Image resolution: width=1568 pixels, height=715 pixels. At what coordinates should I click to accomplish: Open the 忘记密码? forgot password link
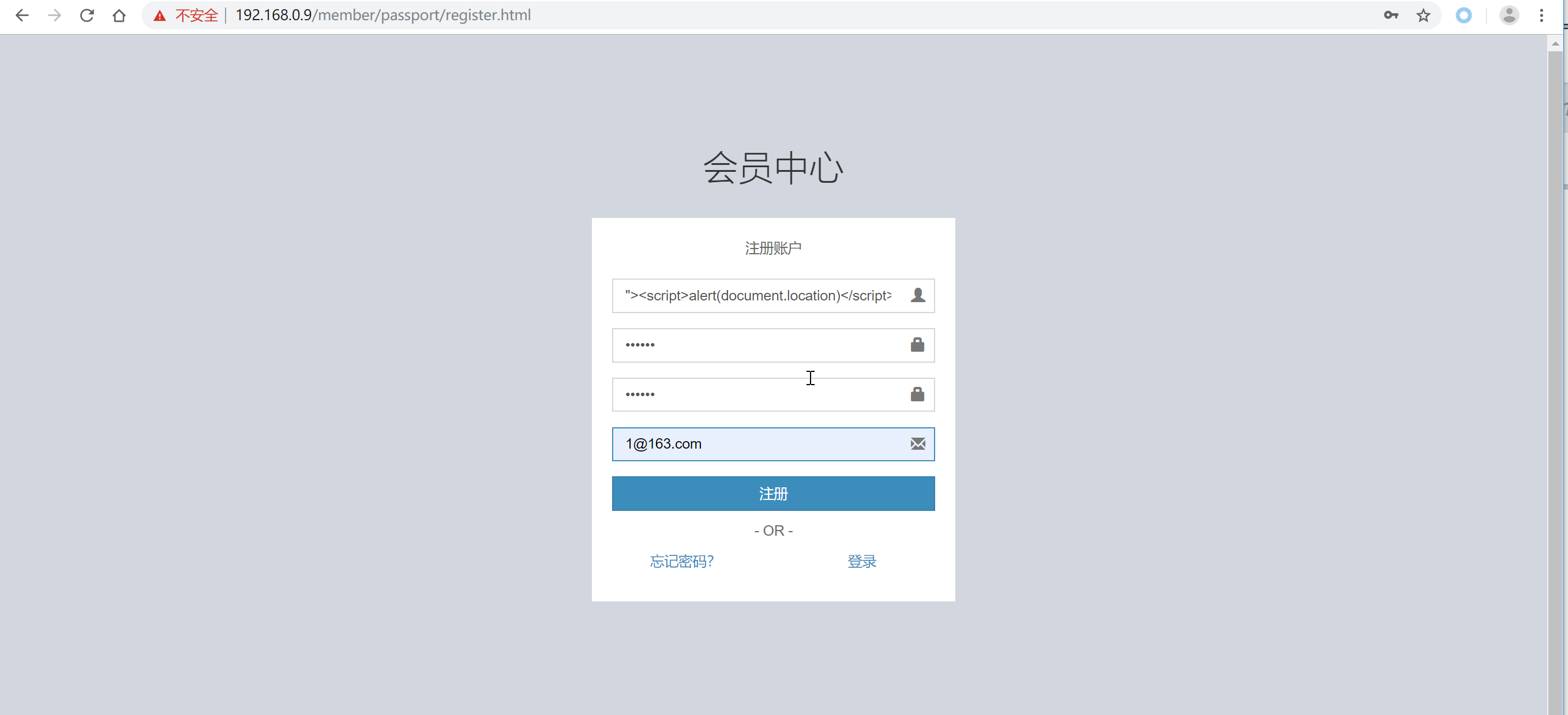[x=681, y=561]
